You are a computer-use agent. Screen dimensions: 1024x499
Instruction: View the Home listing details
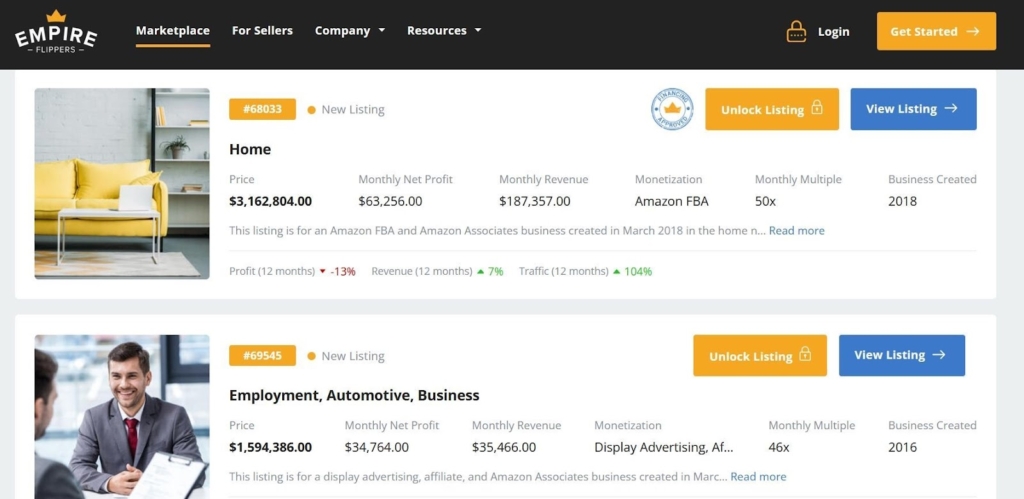[x=913, y=109]
